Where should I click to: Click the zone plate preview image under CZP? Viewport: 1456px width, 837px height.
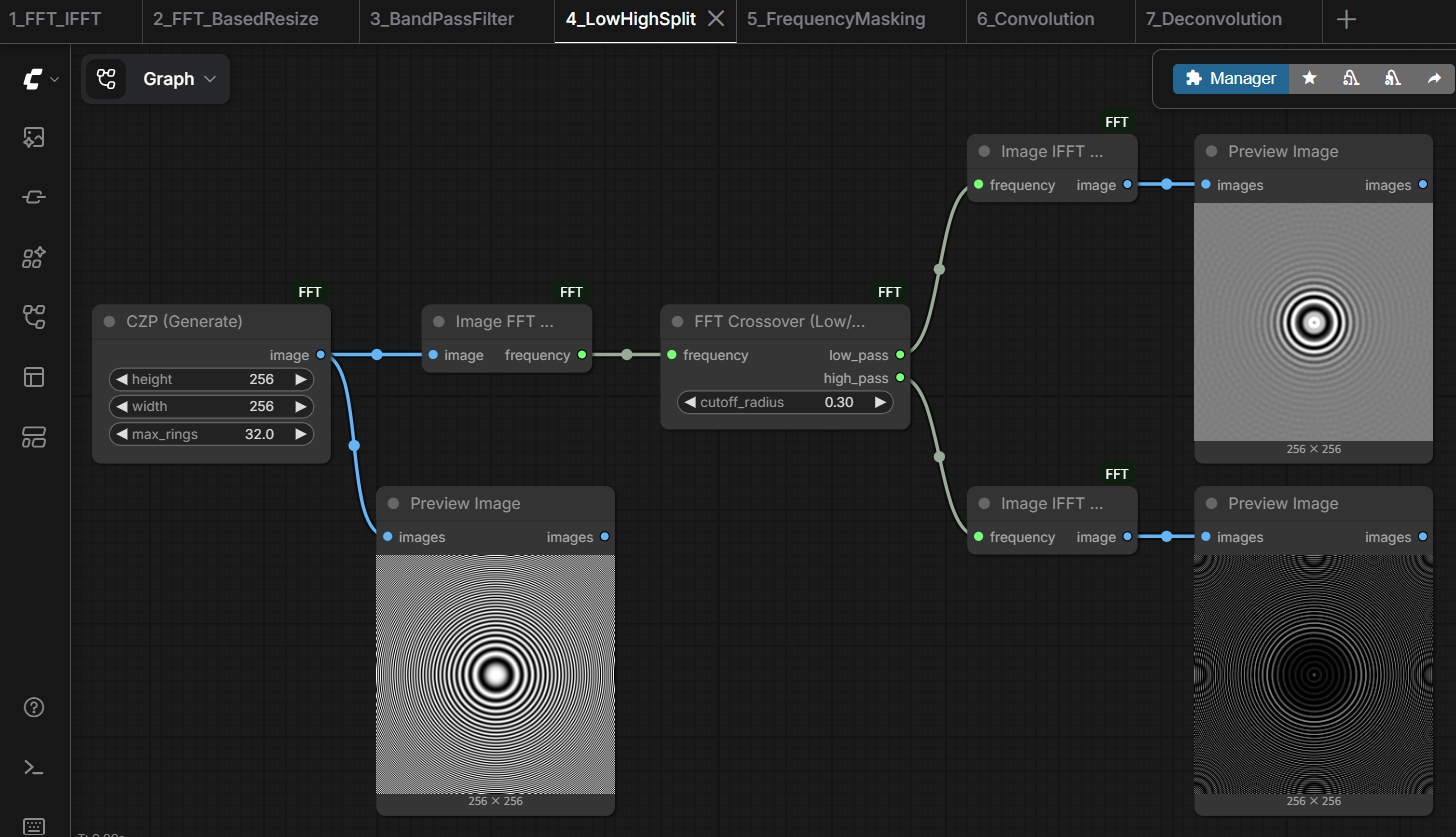coord(495,675)
